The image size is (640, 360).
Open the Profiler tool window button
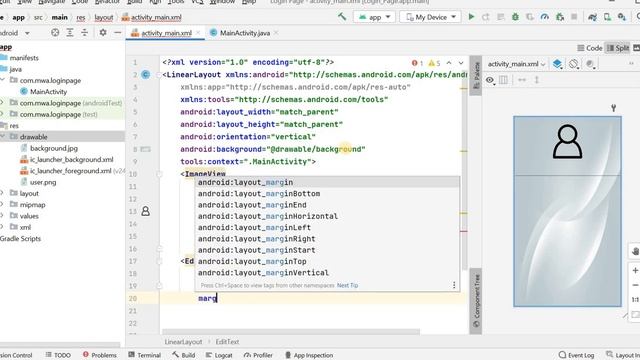tap(258, 355)
